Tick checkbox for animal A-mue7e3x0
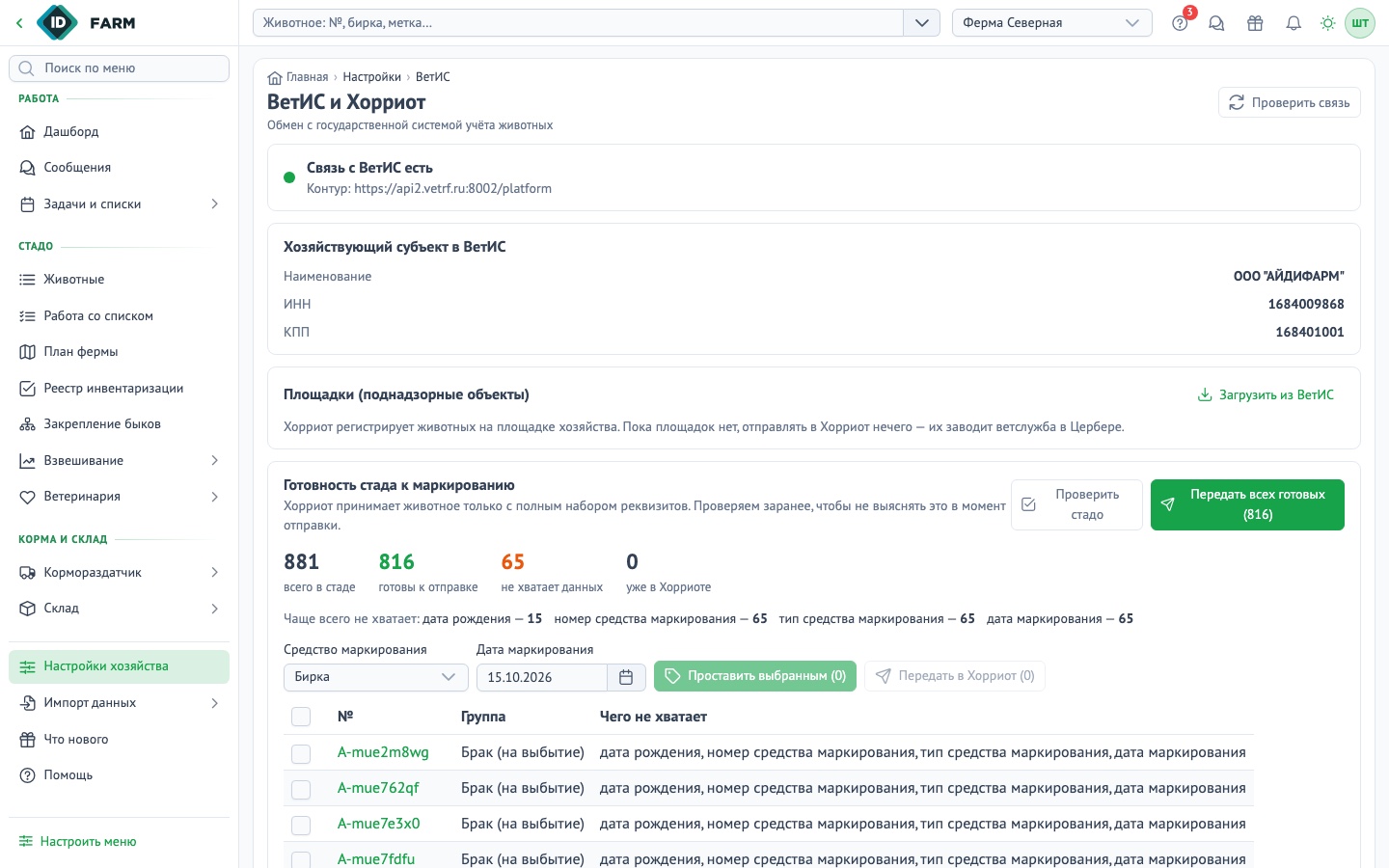 [x=301, y=825]
